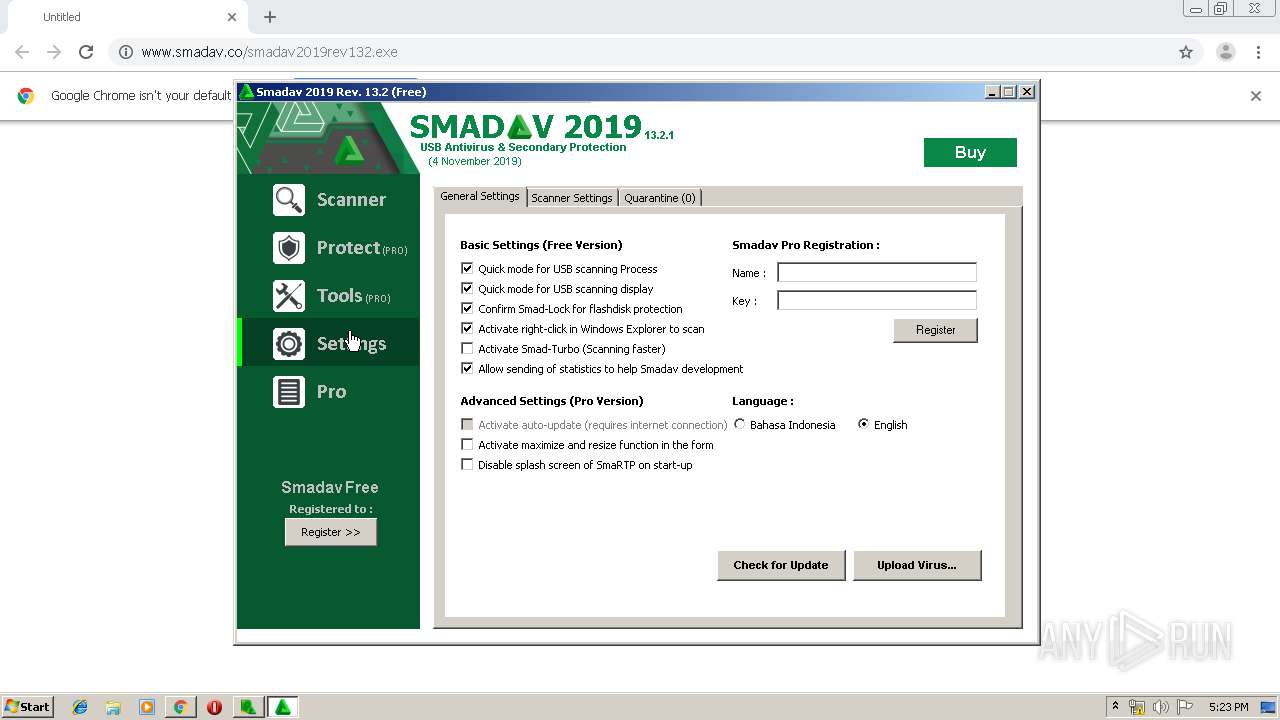The image size is (1280, 720).
Task: Show hidden system tray icons
Action: click(1115, 707)
